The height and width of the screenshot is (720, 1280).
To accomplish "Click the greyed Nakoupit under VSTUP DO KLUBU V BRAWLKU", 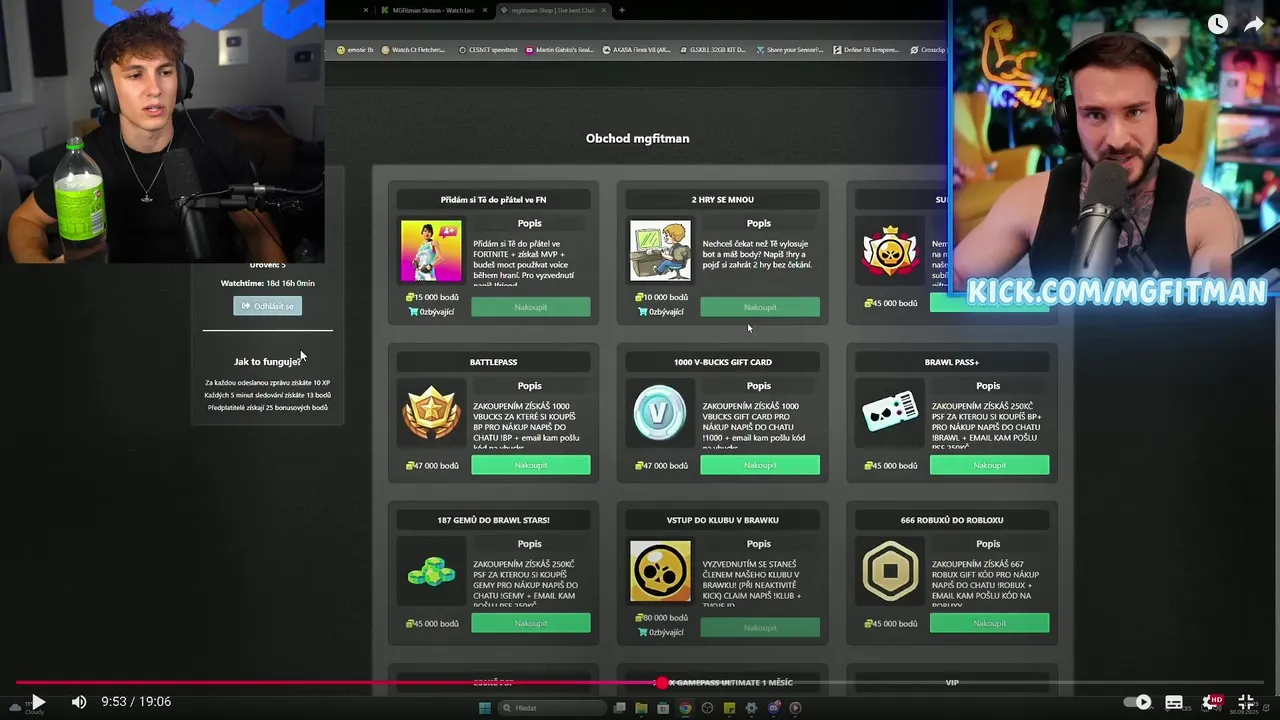I will point(760,627).
